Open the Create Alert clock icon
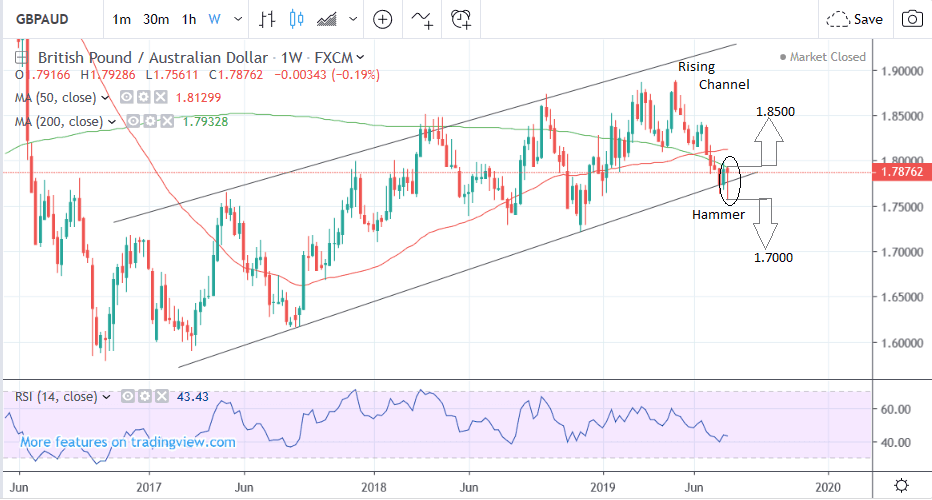This screenshot has height=500, width=932. pos(461,19)
